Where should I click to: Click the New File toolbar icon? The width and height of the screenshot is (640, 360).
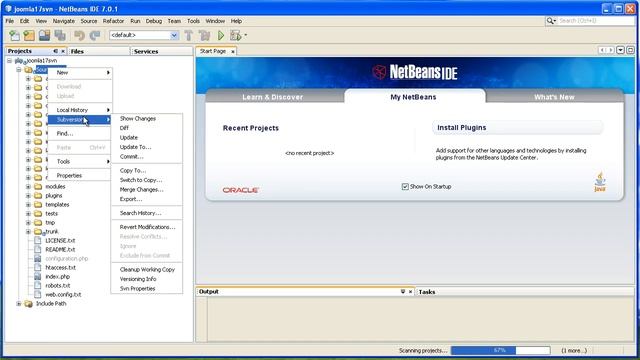coord(14,36)
